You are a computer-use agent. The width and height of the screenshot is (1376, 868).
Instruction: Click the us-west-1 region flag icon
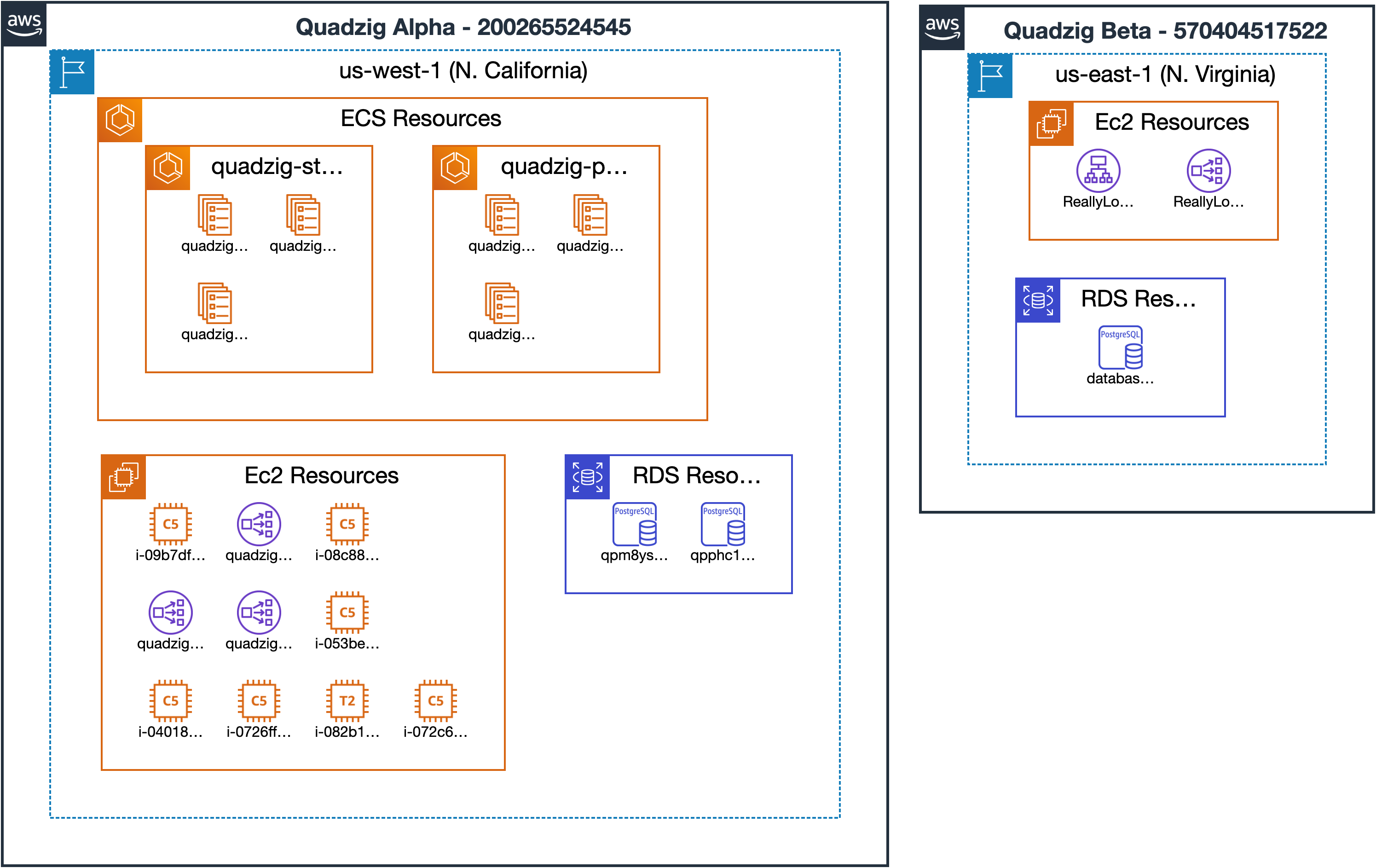pos(72,73)
